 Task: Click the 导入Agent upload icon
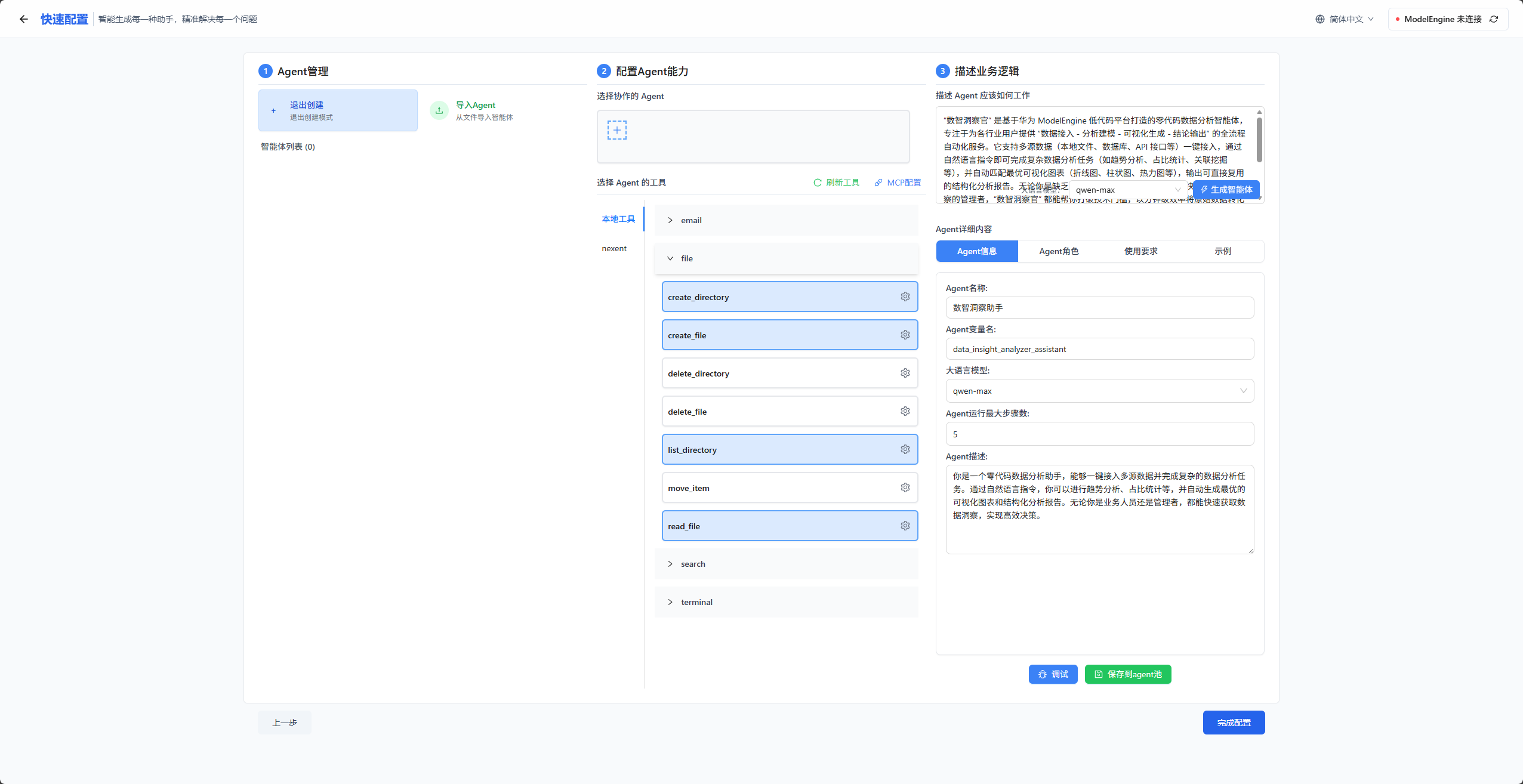tap(439, 110)
